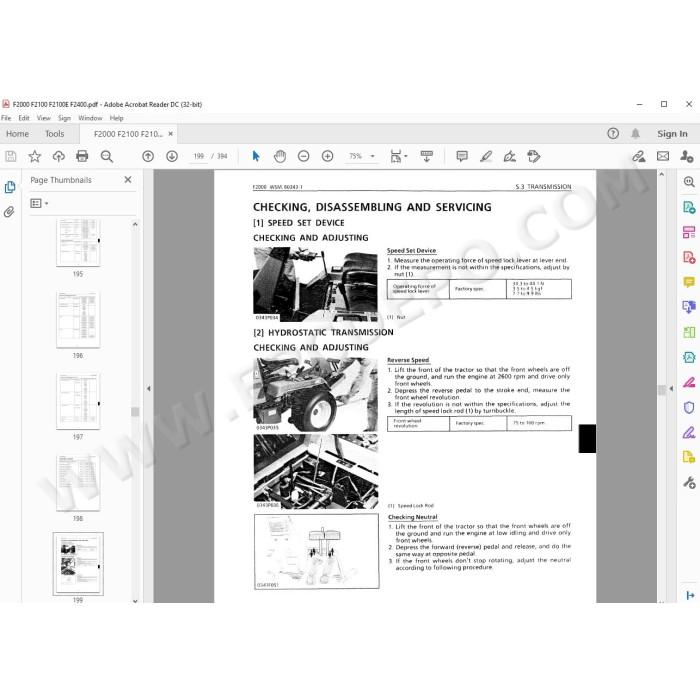Screen dimensions: 700x700
Task: Open the Protect shield tool
Action: point(689,408)
